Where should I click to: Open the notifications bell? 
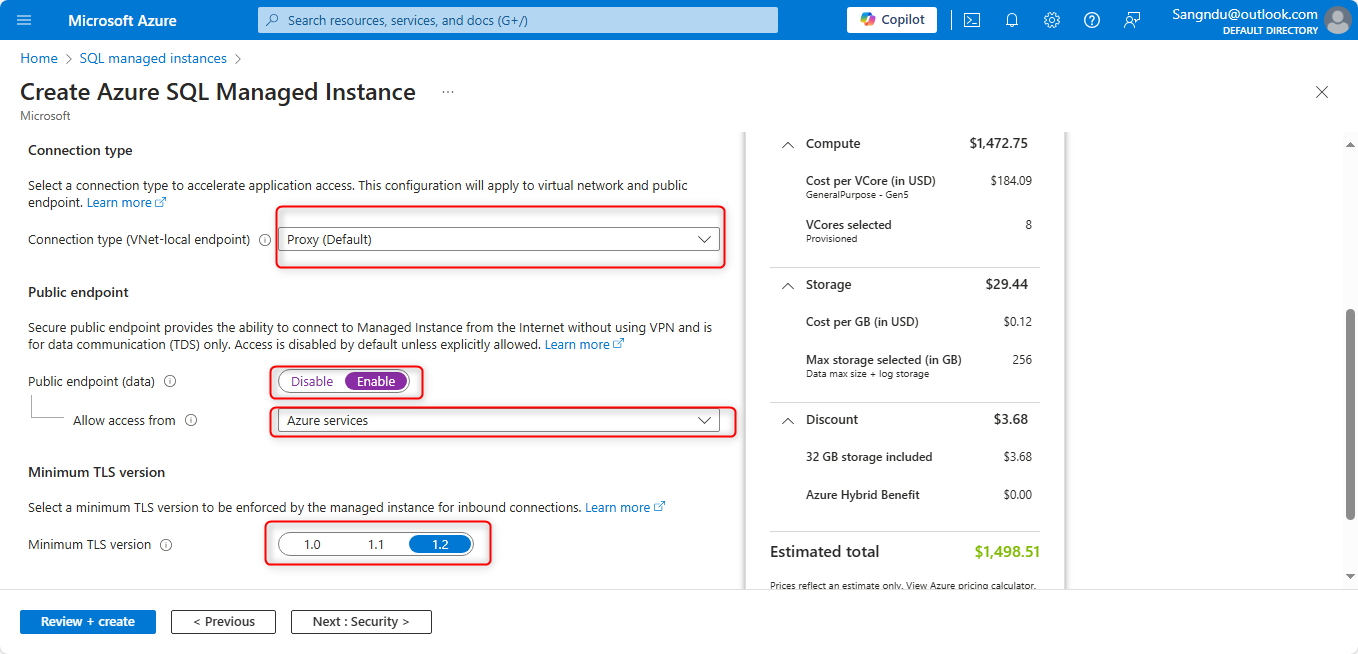tap(1012, 20)
